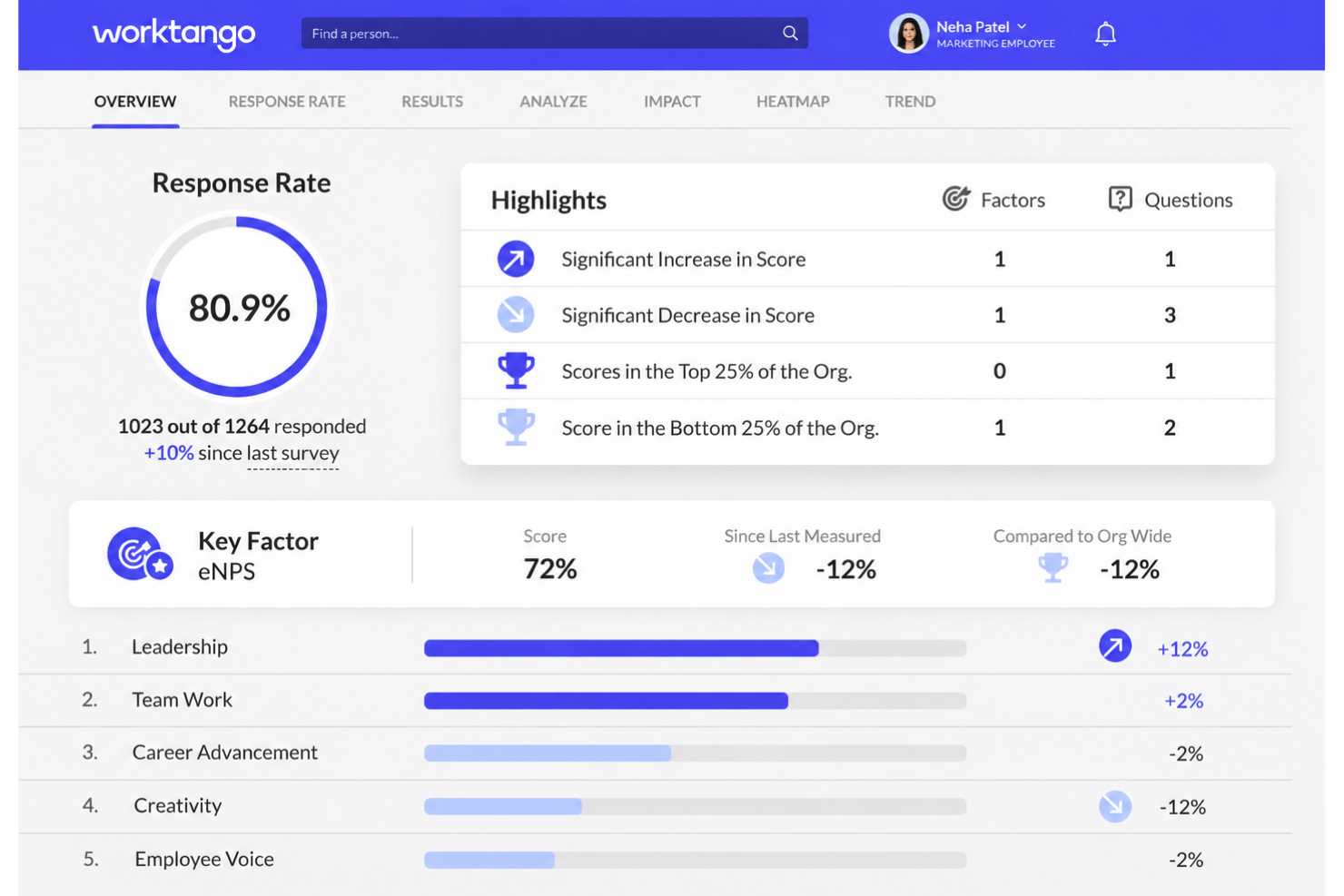Image resolution: width=1344 pixels, height=896 pixels.
Task: Open the Trend tab
Action: tap(910, 102)
